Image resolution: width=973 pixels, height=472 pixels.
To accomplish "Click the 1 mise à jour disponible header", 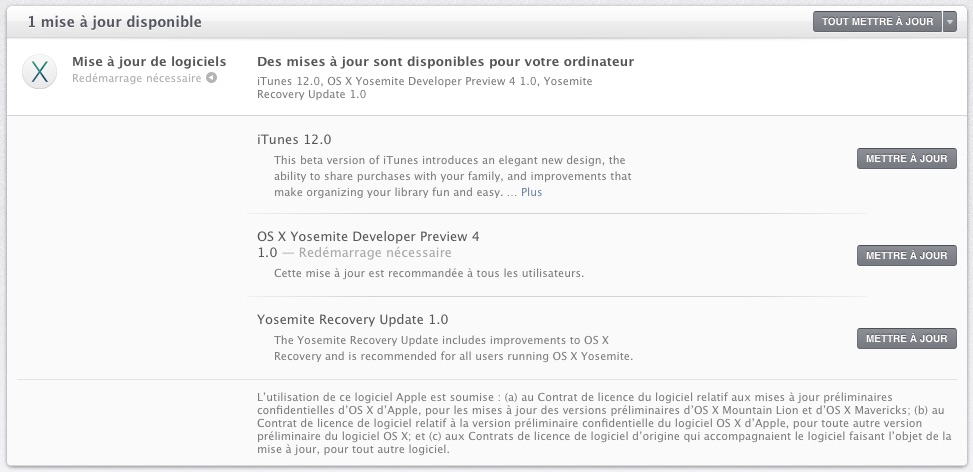I will click(114, 21).
